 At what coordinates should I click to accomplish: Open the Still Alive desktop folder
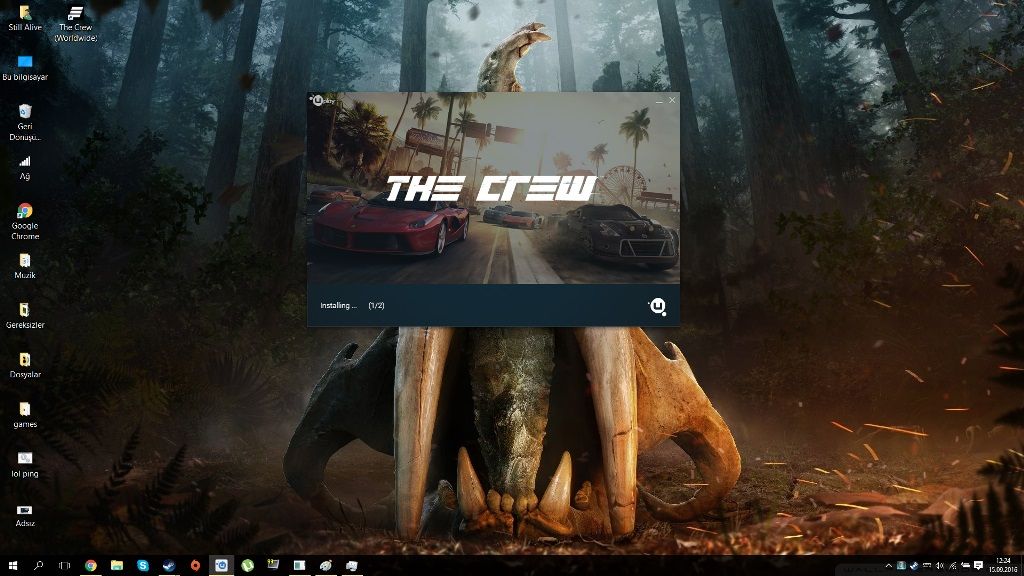25,18
